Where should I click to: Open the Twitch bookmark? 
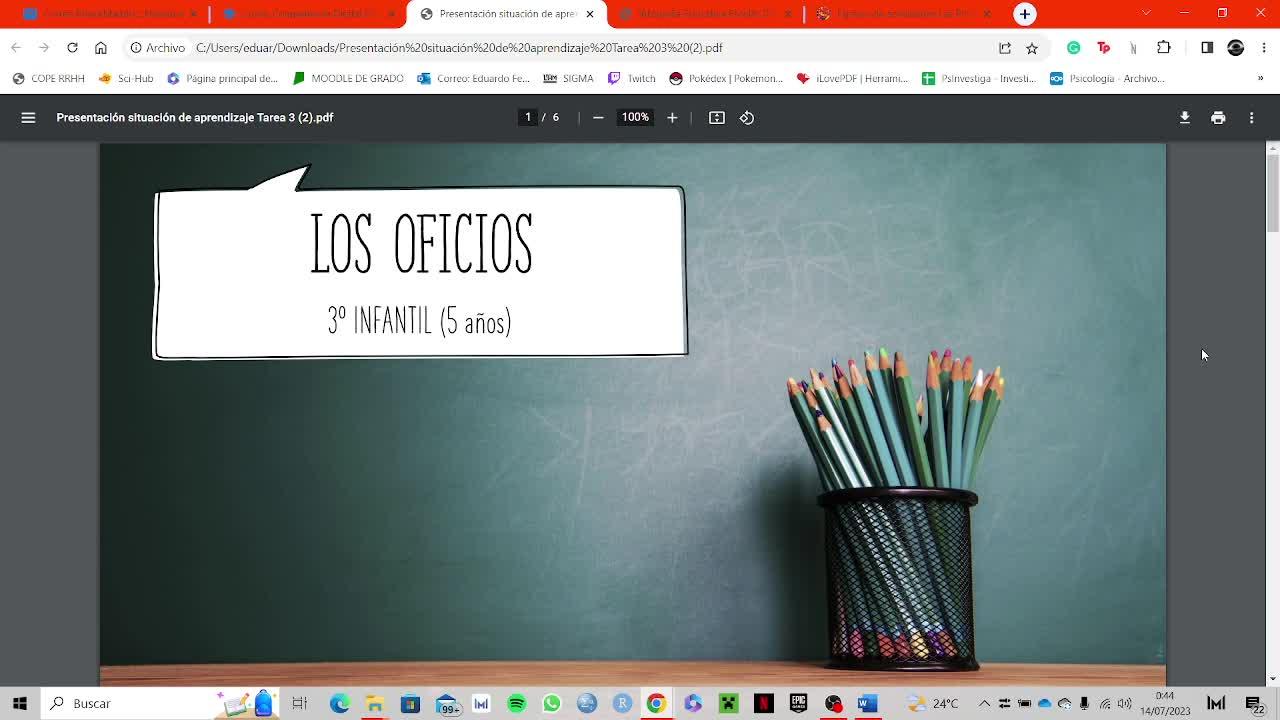click(632, 79)
